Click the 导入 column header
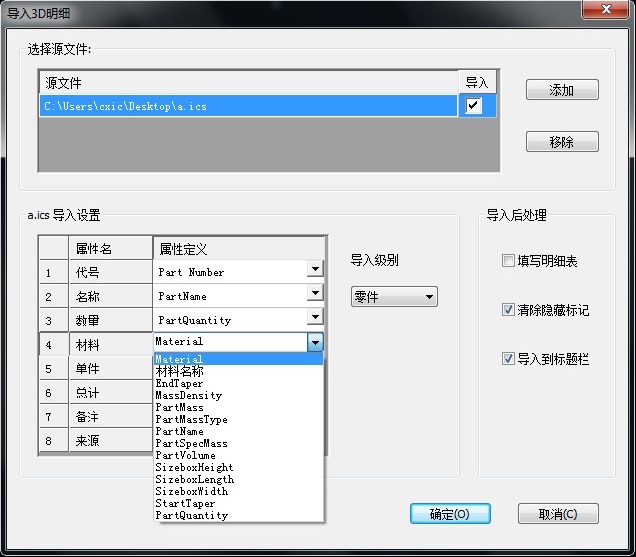This screenshot has height=557, width=636. point(477,82)
